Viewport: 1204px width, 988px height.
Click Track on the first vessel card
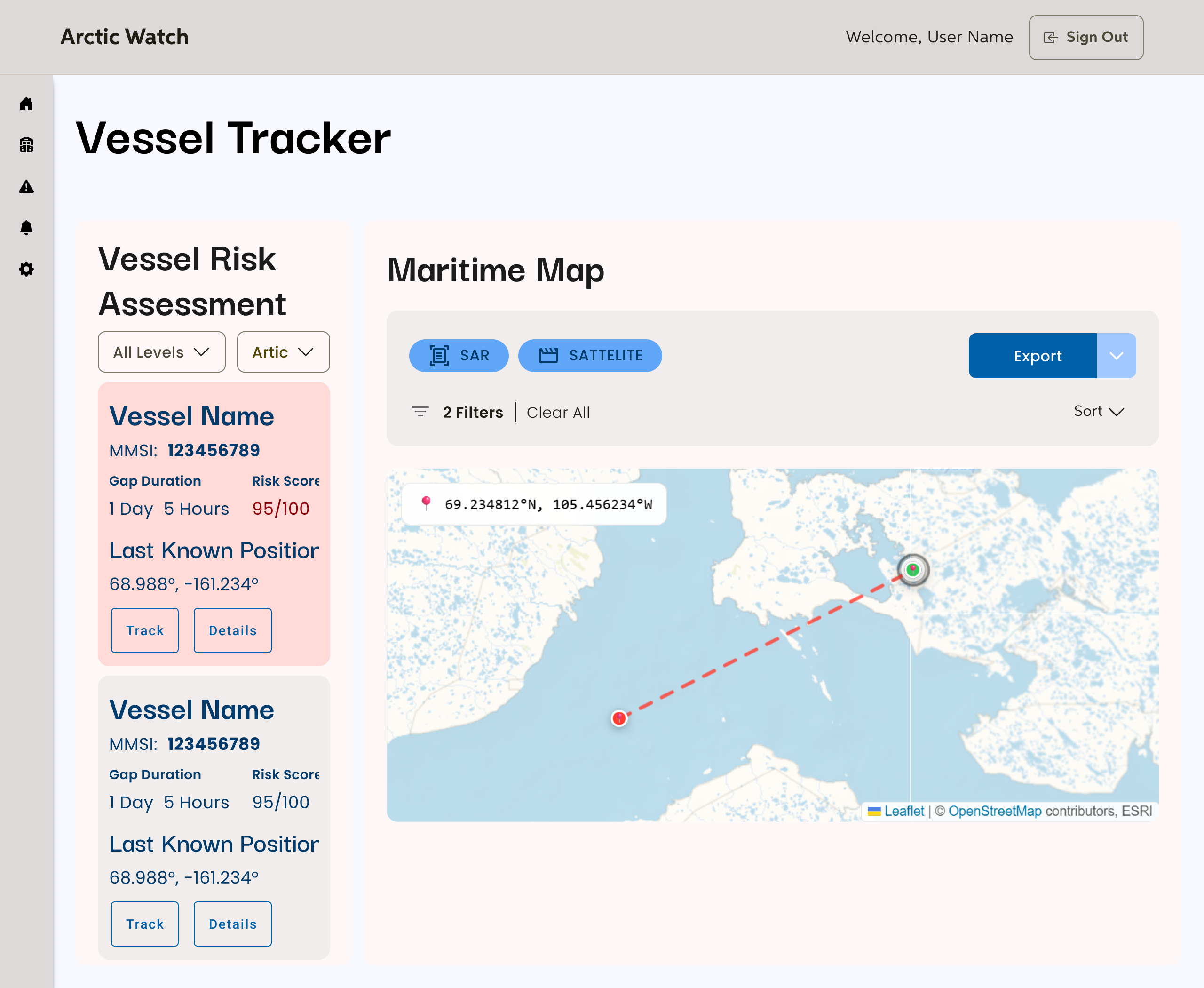pos(144,630)
